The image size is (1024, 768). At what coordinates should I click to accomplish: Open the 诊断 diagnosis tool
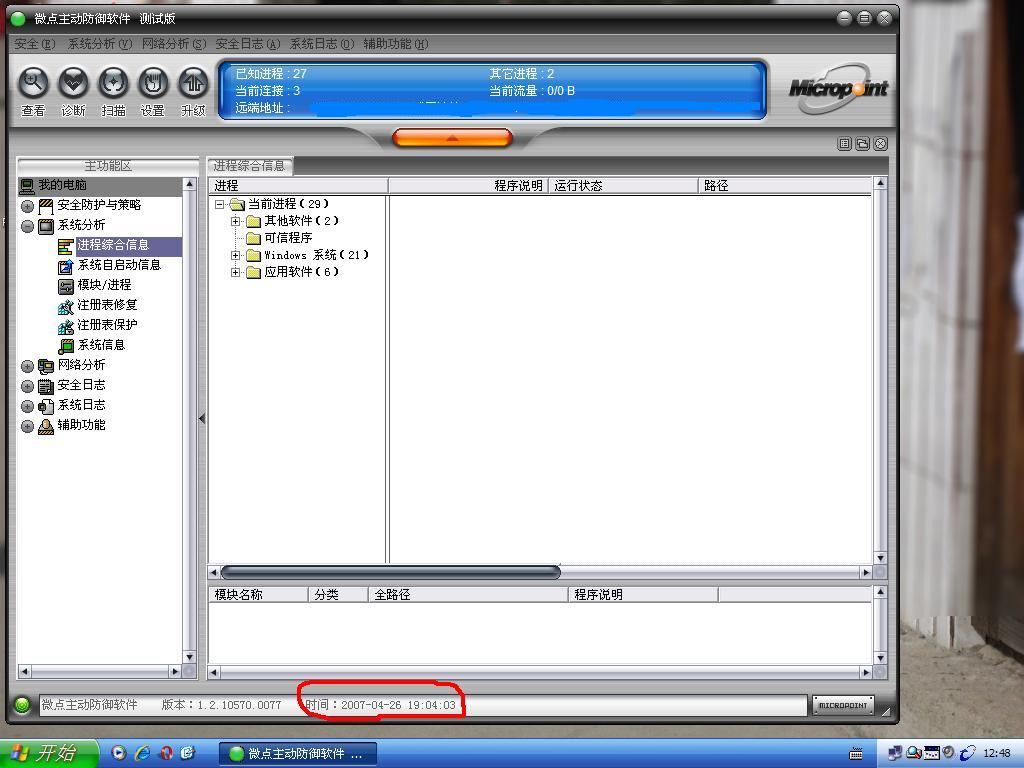pyautogui.click(x=73, y=84)
